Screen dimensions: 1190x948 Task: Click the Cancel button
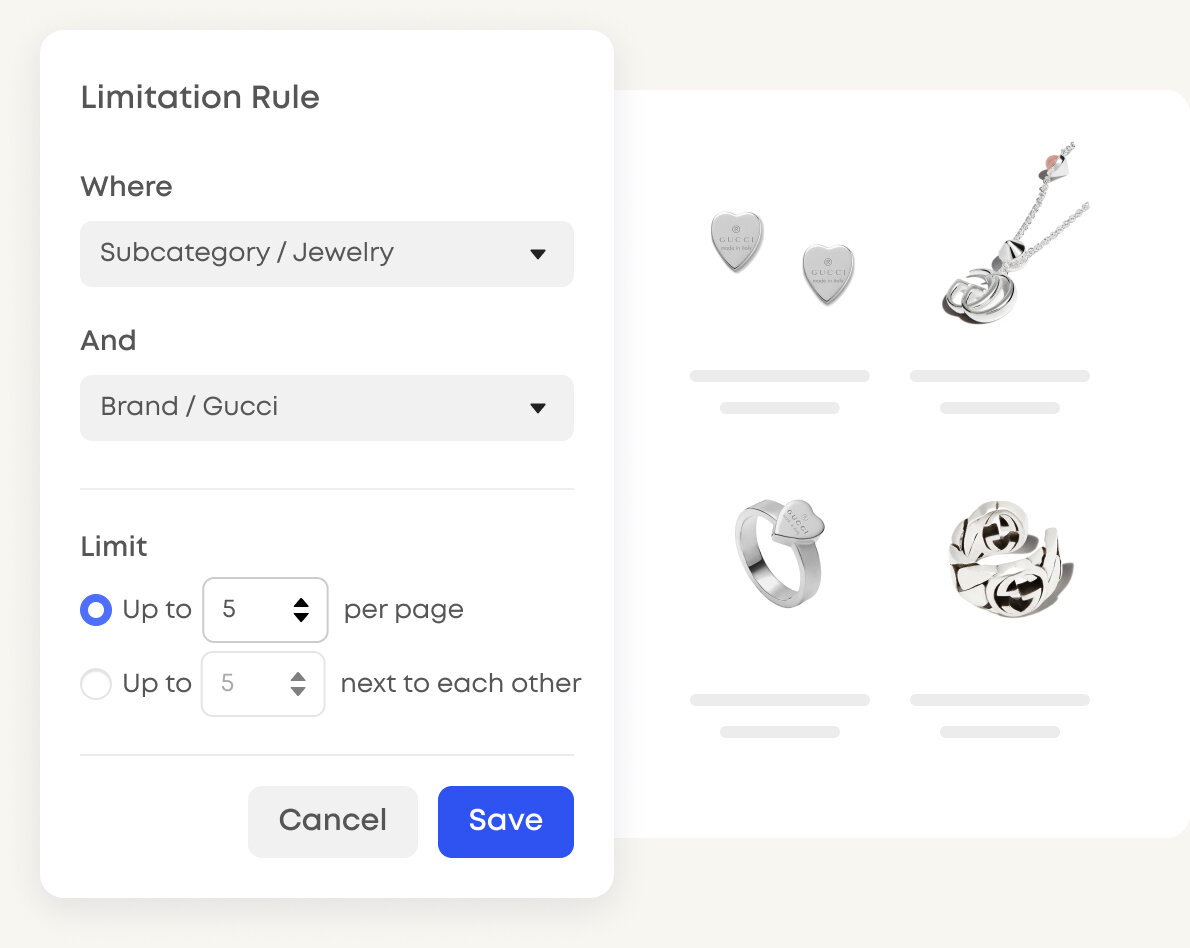tap(332, 821)
